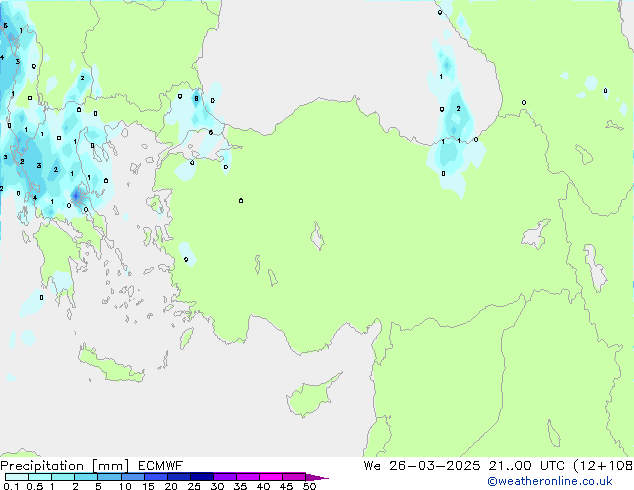Click the '40' legend scale label
This screenshot has height=490, width=634.
pyautogui.click(x=263, y=486)
